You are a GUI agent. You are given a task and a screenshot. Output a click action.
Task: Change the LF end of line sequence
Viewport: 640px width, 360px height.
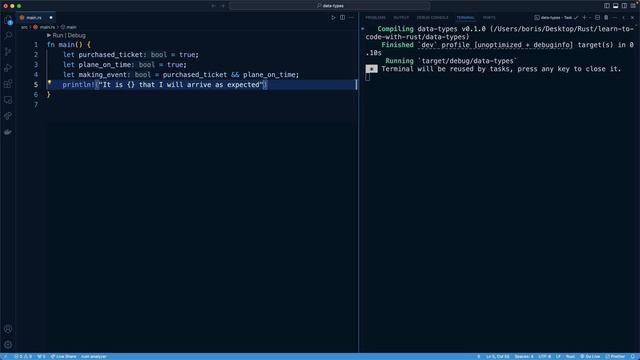558,356
